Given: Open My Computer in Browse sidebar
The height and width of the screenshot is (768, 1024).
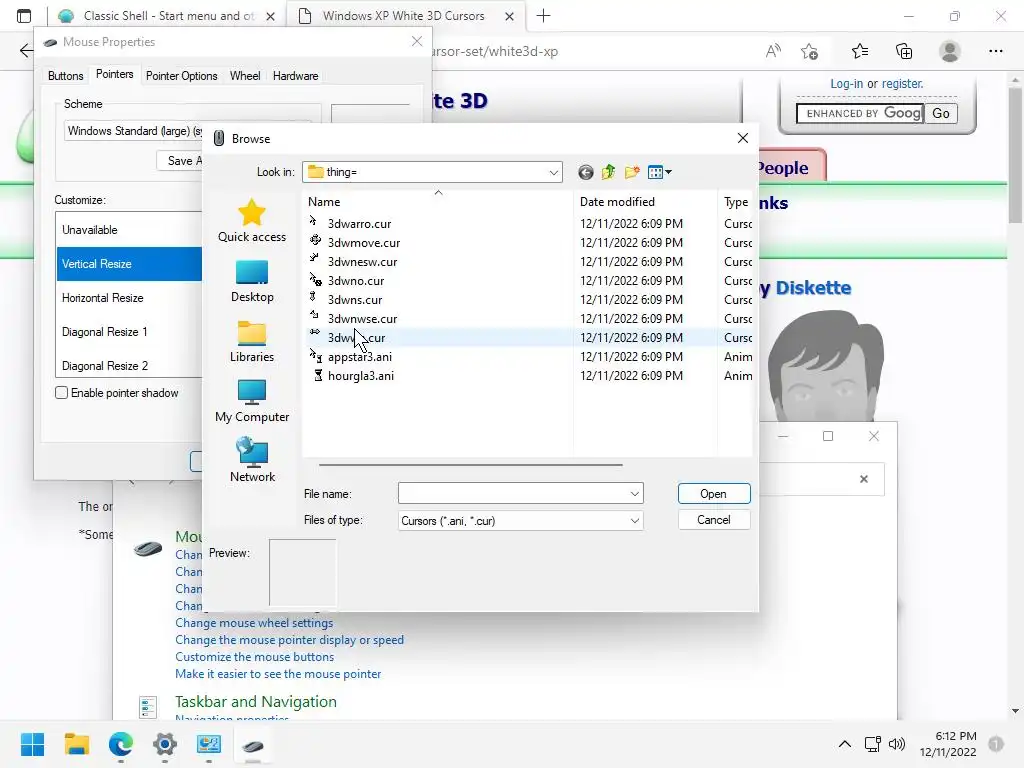Looking at the screenshot, I should 252,402.
